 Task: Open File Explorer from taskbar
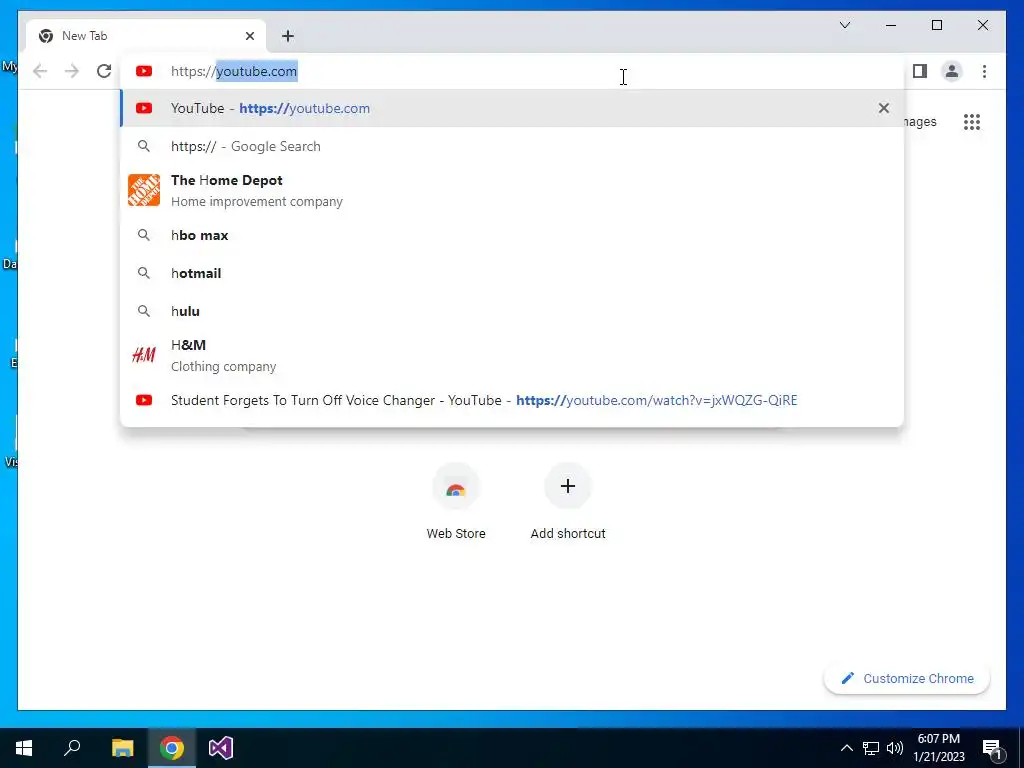(x=122, y=748)
